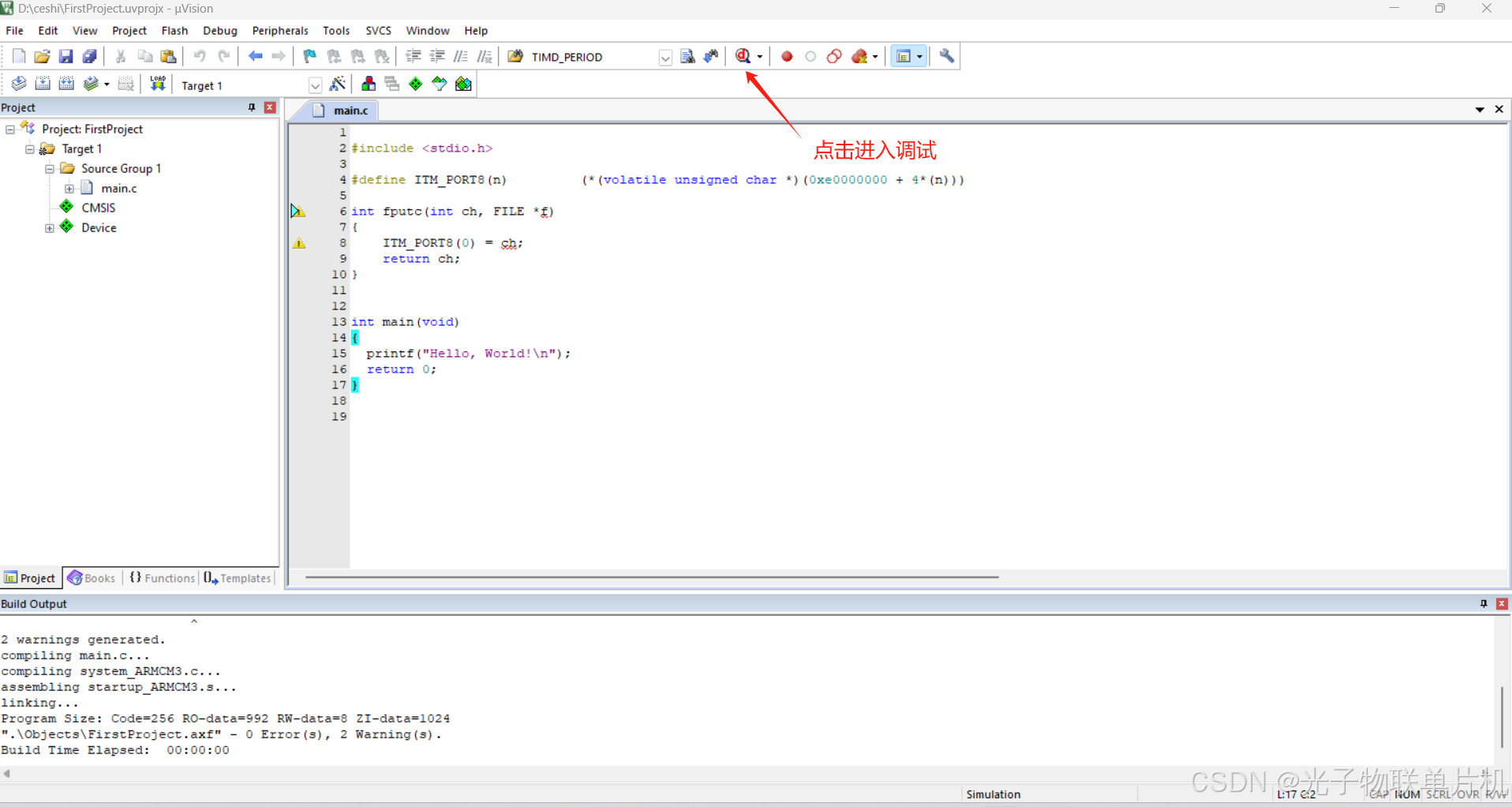Click the Find in Files icon
Screen dimensions: 1512x807
(515, 56)
